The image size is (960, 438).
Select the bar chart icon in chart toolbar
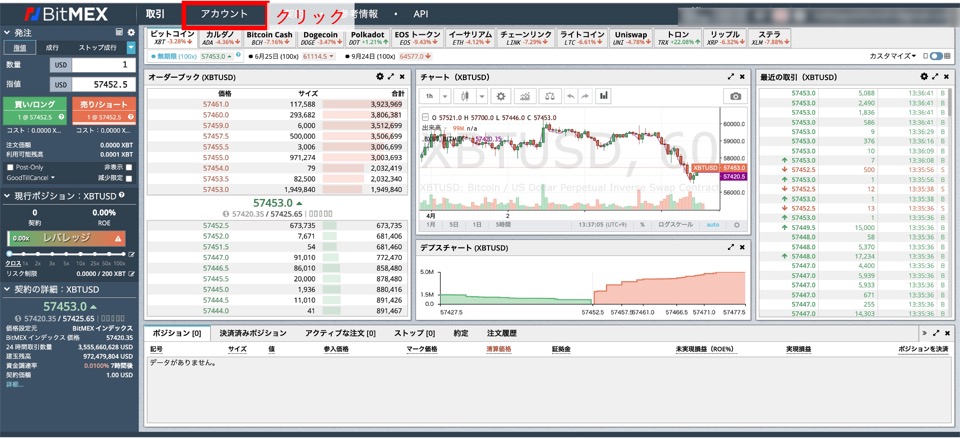click(x=604, y=96)
